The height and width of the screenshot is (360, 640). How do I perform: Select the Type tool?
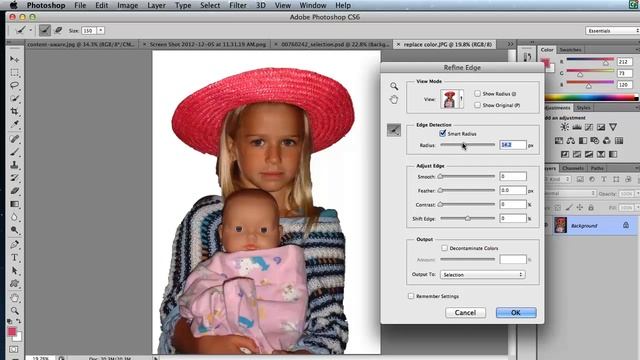(14, 258)
